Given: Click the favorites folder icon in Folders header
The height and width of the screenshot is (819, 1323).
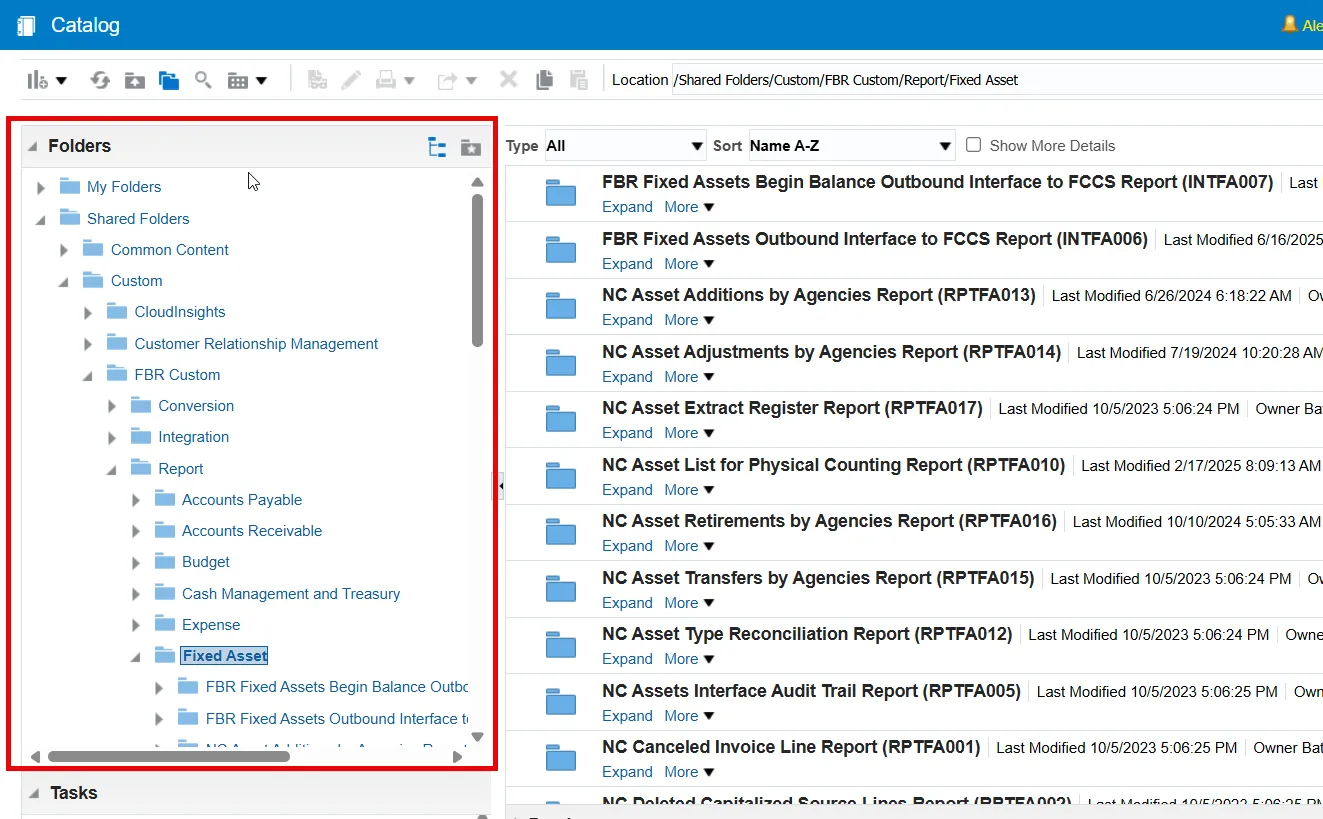Looking at the screenshot, I should click(x=470, y=147).
